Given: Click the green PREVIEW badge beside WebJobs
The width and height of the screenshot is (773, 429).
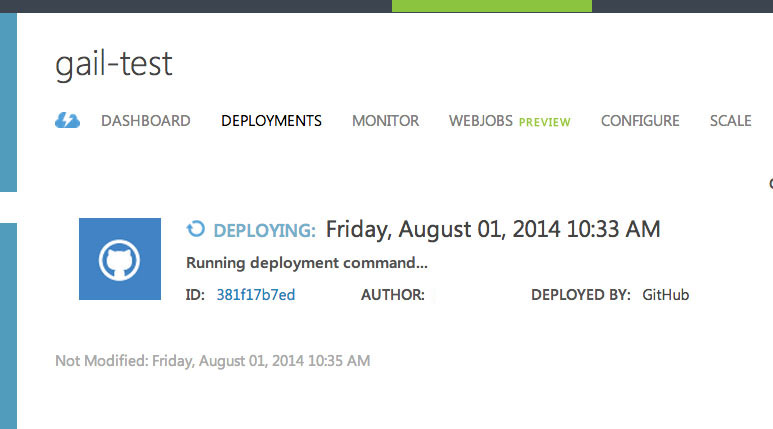Looking at the screenshot, I should [x=545, y=122].
